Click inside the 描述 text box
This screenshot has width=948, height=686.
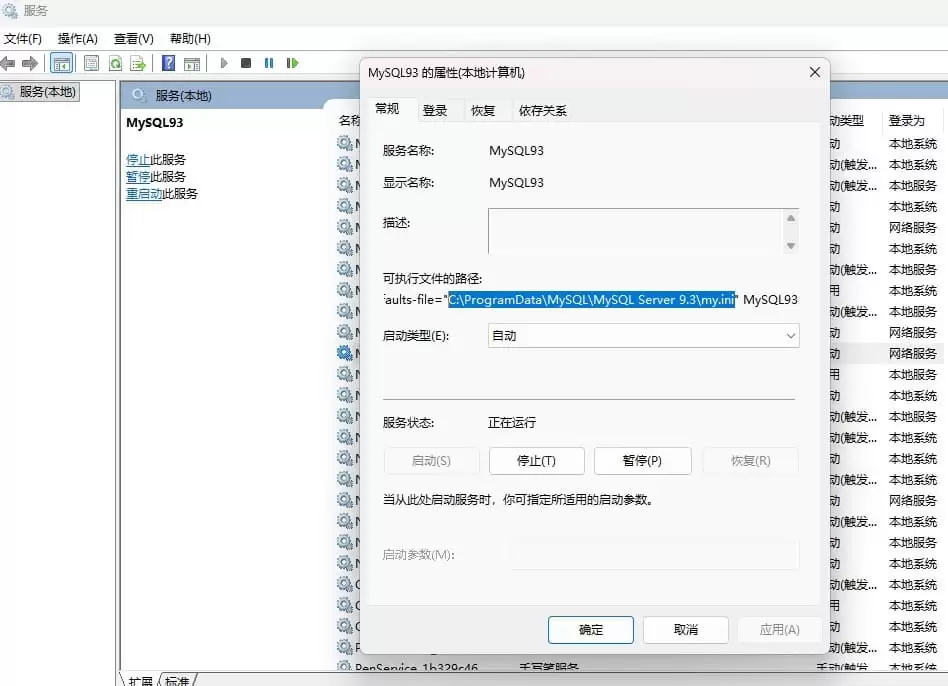[635, 231]
